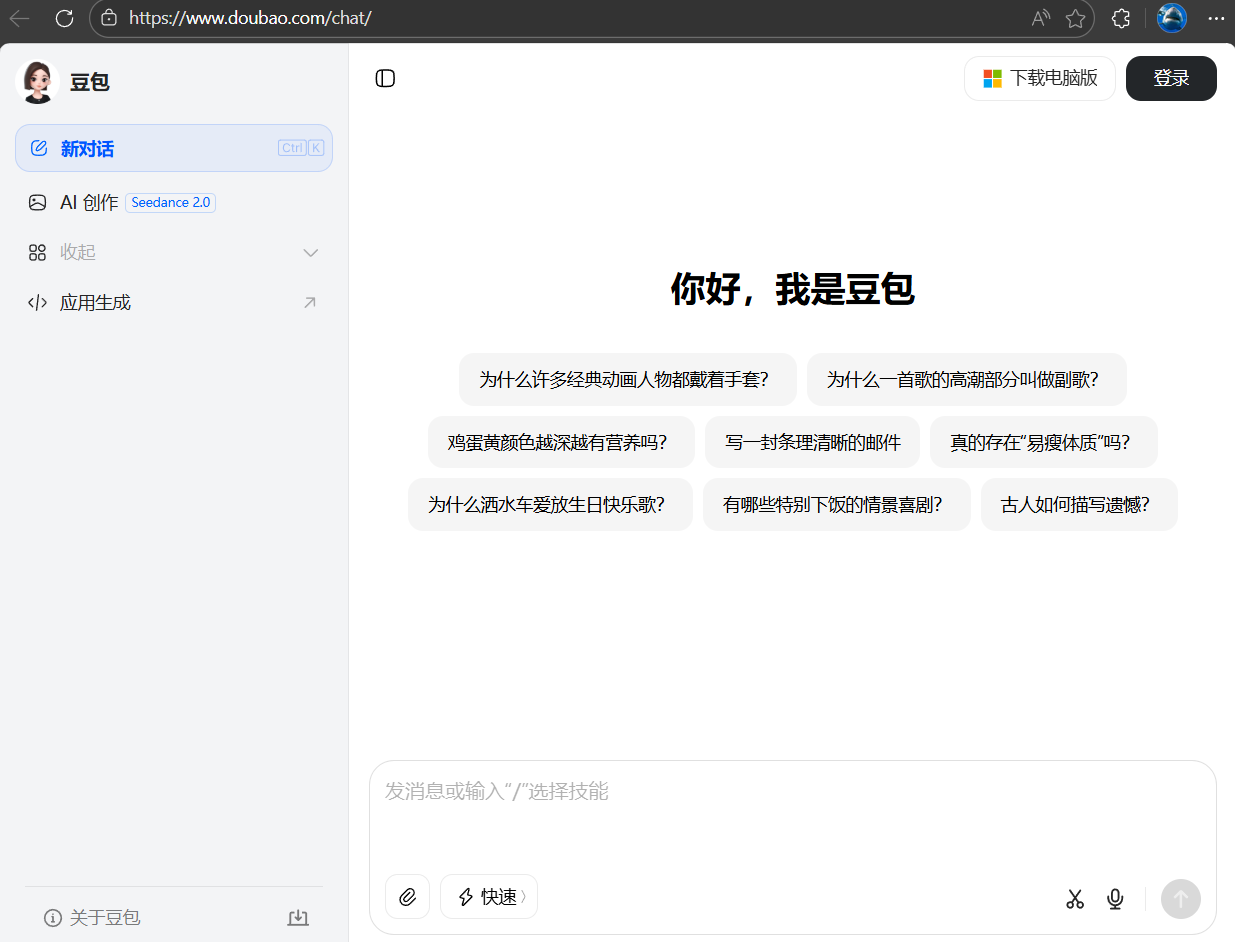This screenshot has height=942, width=1235.
Task: Open browser settings ellipsis menu
Action: click(x=1216, y=18)
